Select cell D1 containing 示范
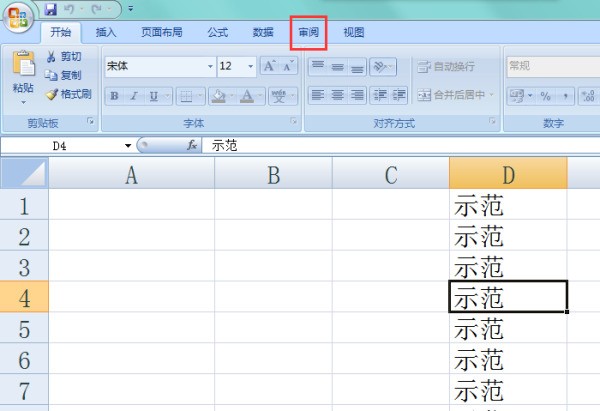Viewport: 600px width, 411px height. pyautogui.click(x=508, y=205)
